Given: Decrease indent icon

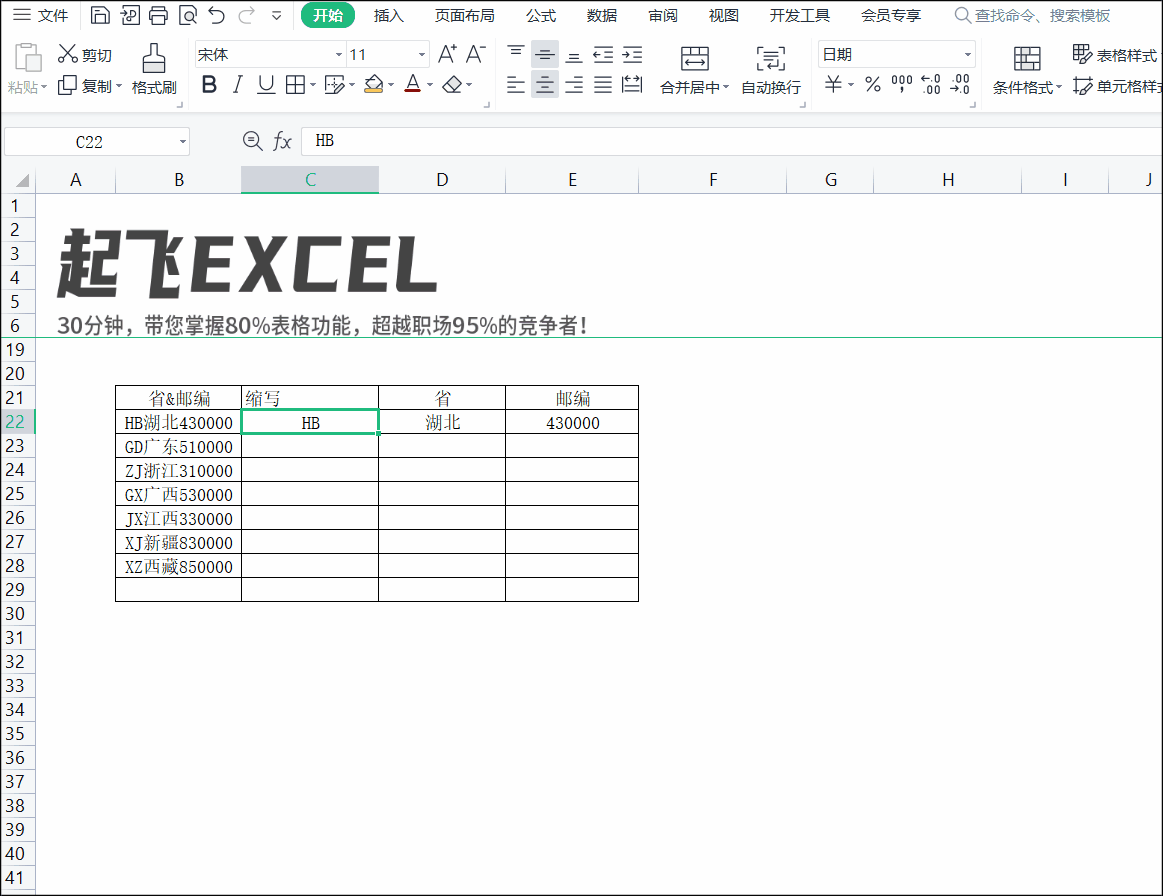Looking at the screenshot, I should tap(603, 54).
